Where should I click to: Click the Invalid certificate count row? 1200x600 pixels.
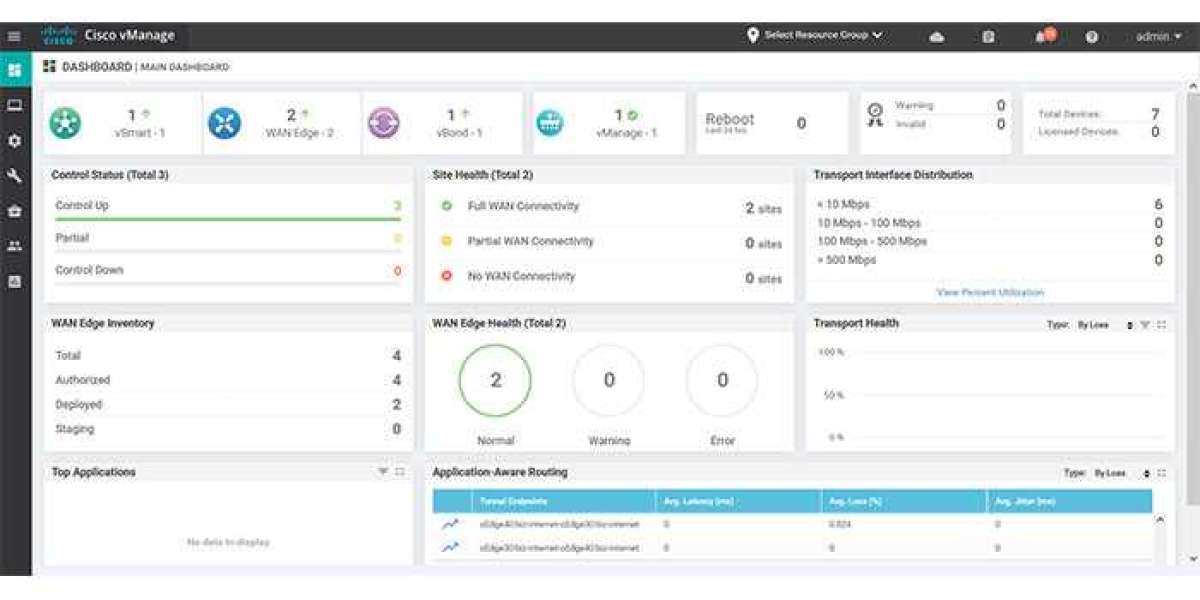(x=950, y=124)
